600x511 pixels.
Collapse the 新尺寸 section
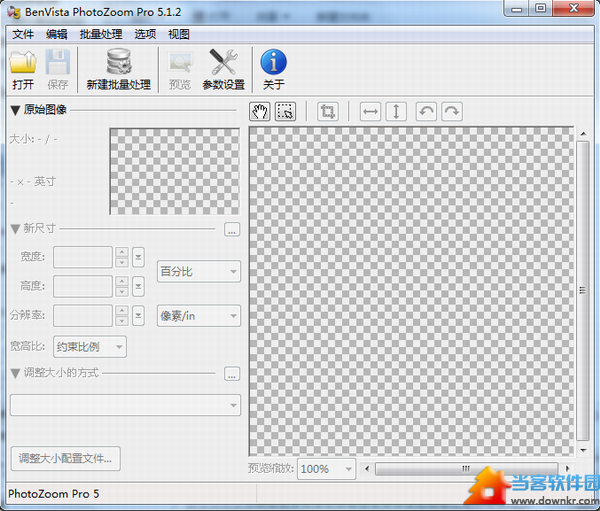(x=15, y=229)
